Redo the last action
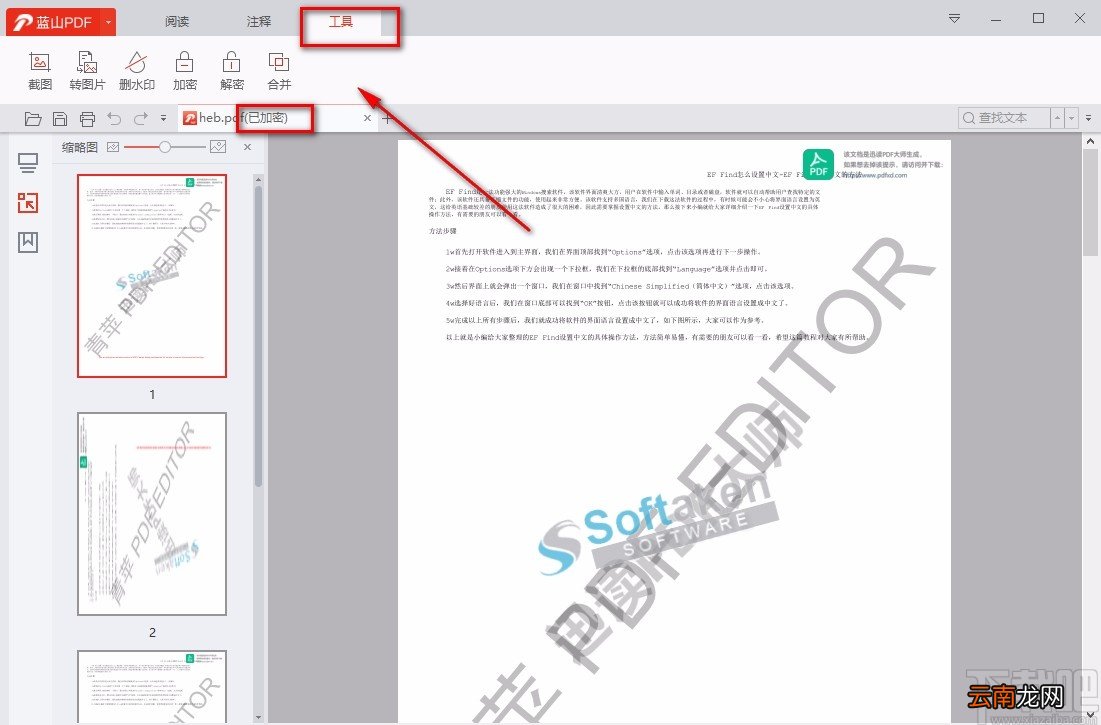The image size is (1101, 725). 140,119
